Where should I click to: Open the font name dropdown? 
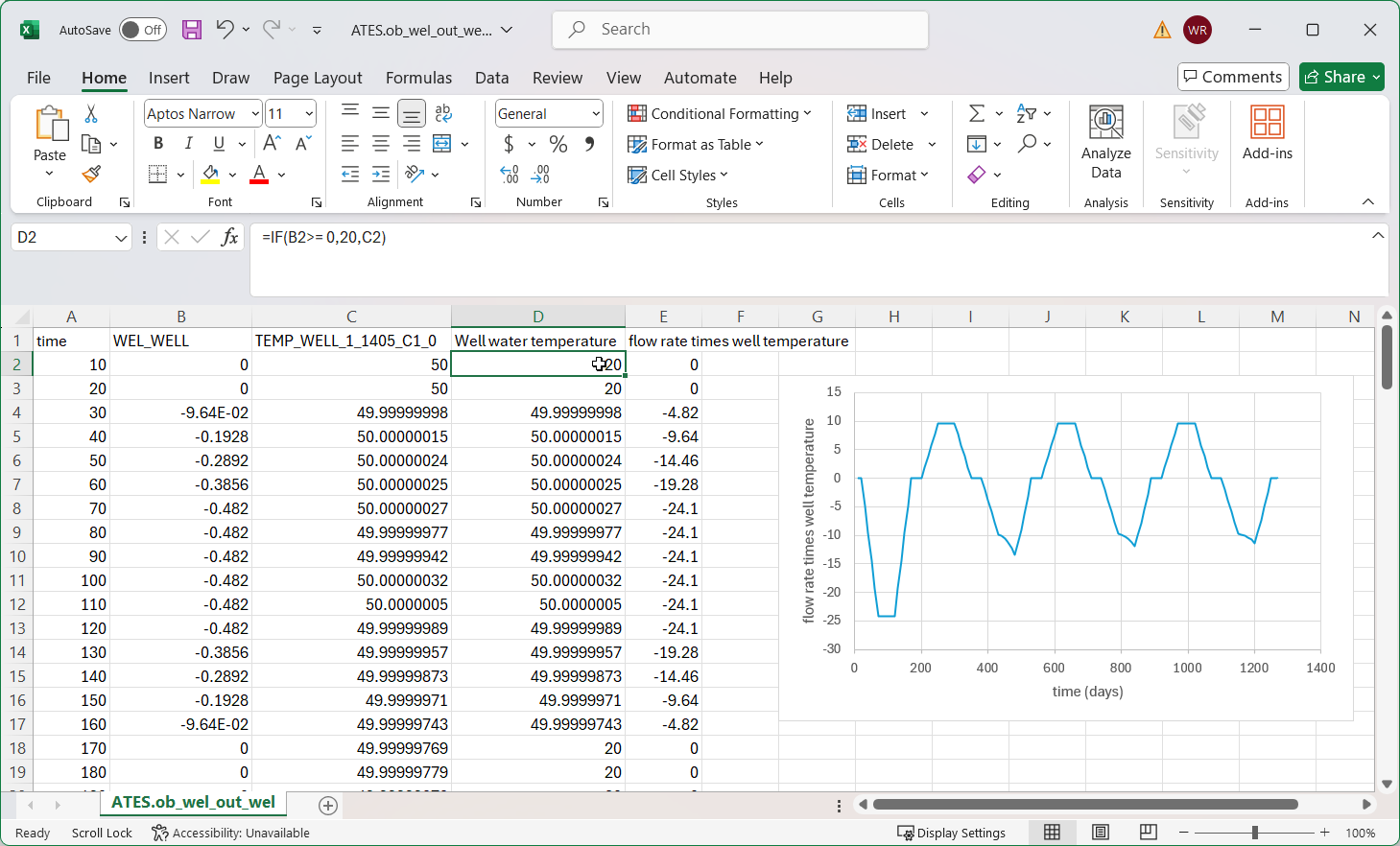coord(255,114)
